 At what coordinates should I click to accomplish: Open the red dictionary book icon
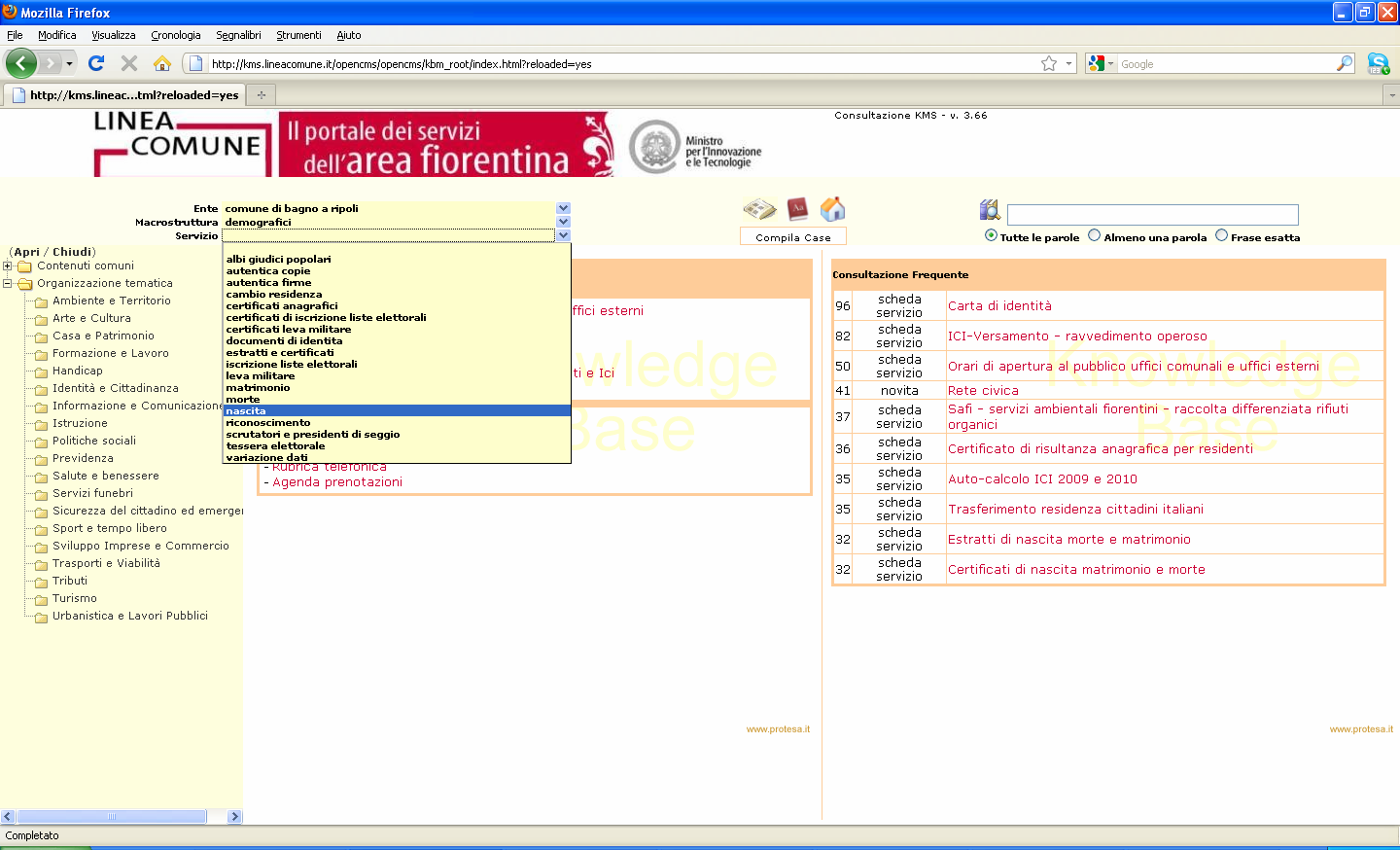(798, 208)
